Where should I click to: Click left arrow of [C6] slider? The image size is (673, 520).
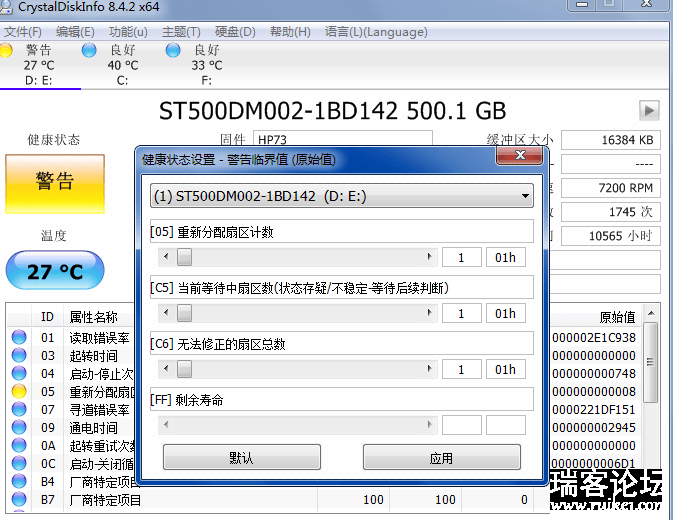166,369
